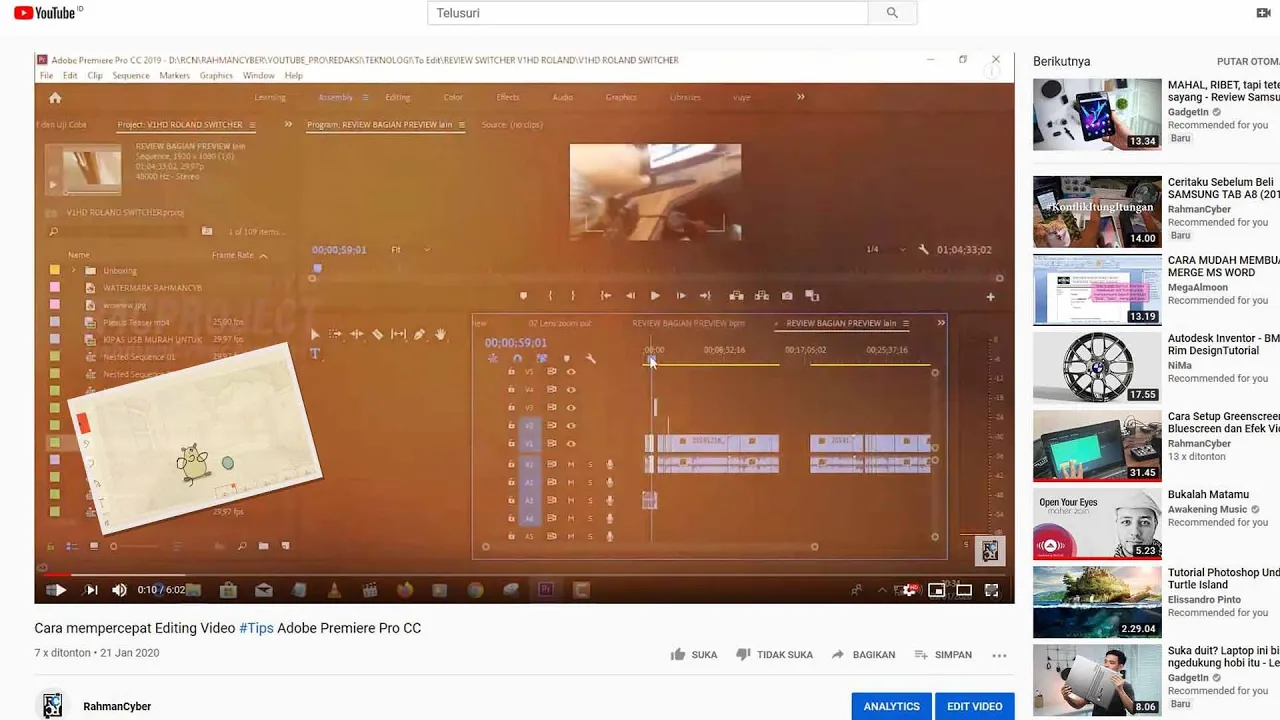1280x720 pixels.
Task: Open the Fit zoom level dropdown
Action: pos(410,250)
